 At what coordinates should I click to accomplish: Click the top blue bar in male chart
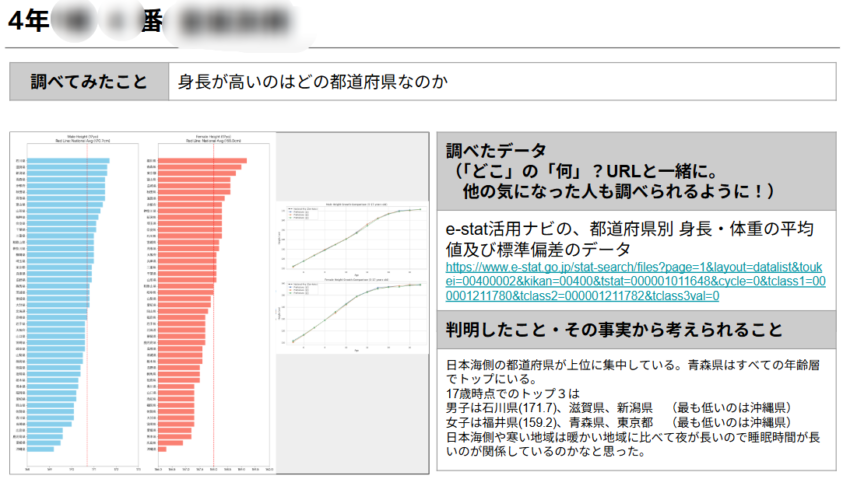click(69, 160)
